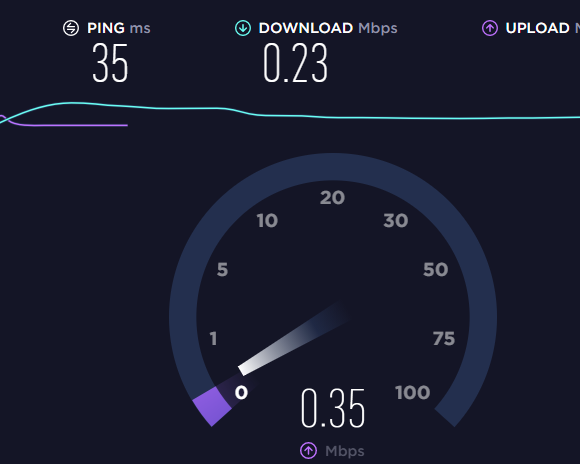Image resolution: width=580 pixels, height=464 pixels.
Task: Click the DOWNLOAD Mbps label
Action: tap(328, 28)
